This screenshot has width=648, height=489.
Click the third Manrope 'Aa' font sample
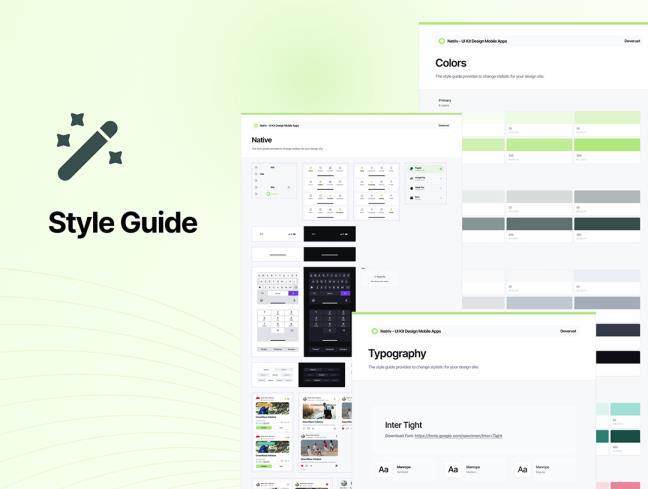tap(522, 469)
